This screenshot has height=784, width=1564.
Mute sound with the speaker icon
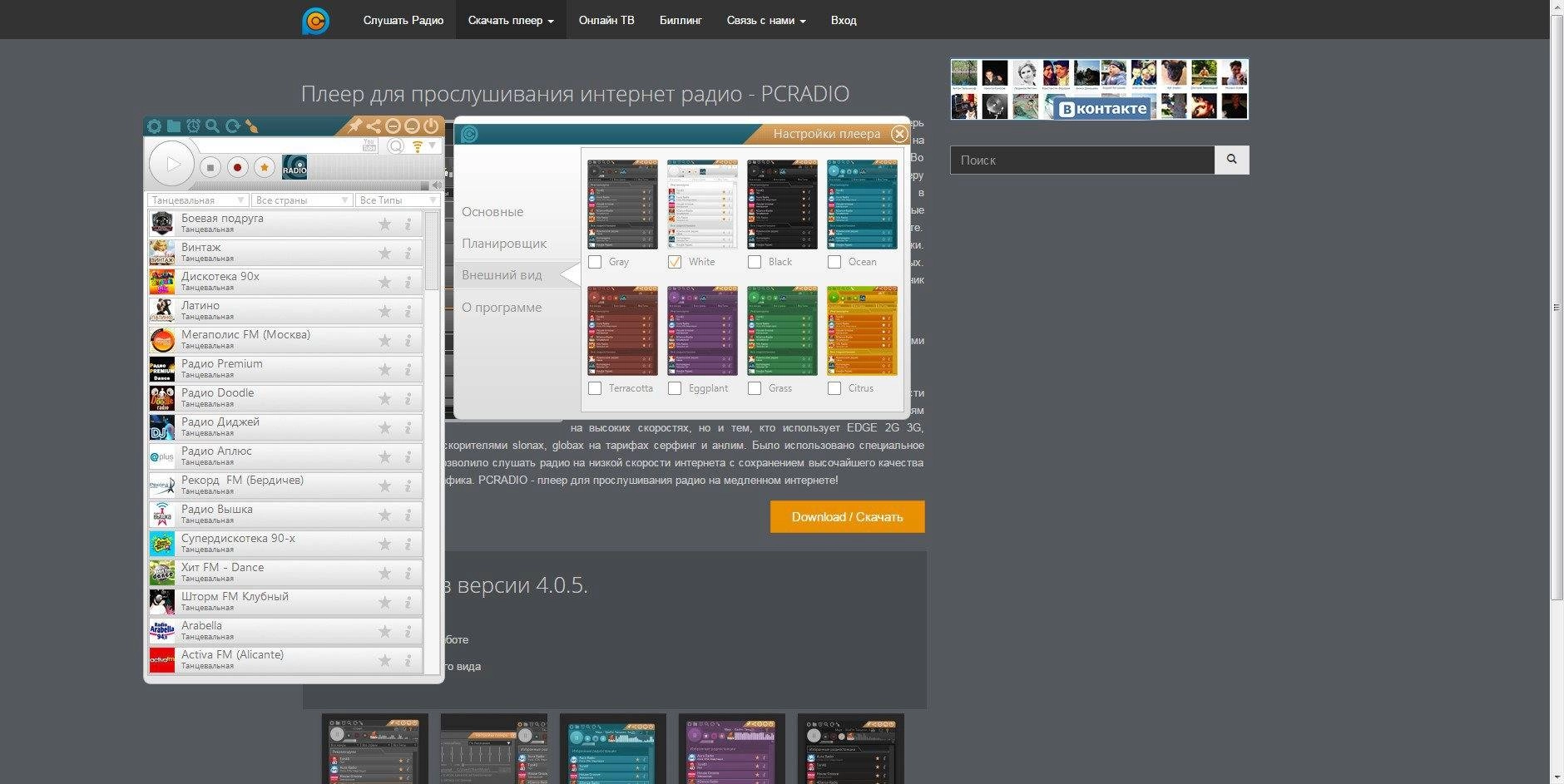tap(437, 185)
